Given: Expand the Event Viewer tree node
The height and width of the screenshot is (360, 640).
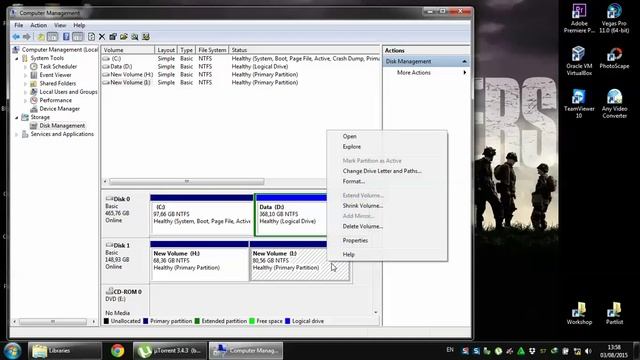Looking at the screenshot, I should pos(25,75).
